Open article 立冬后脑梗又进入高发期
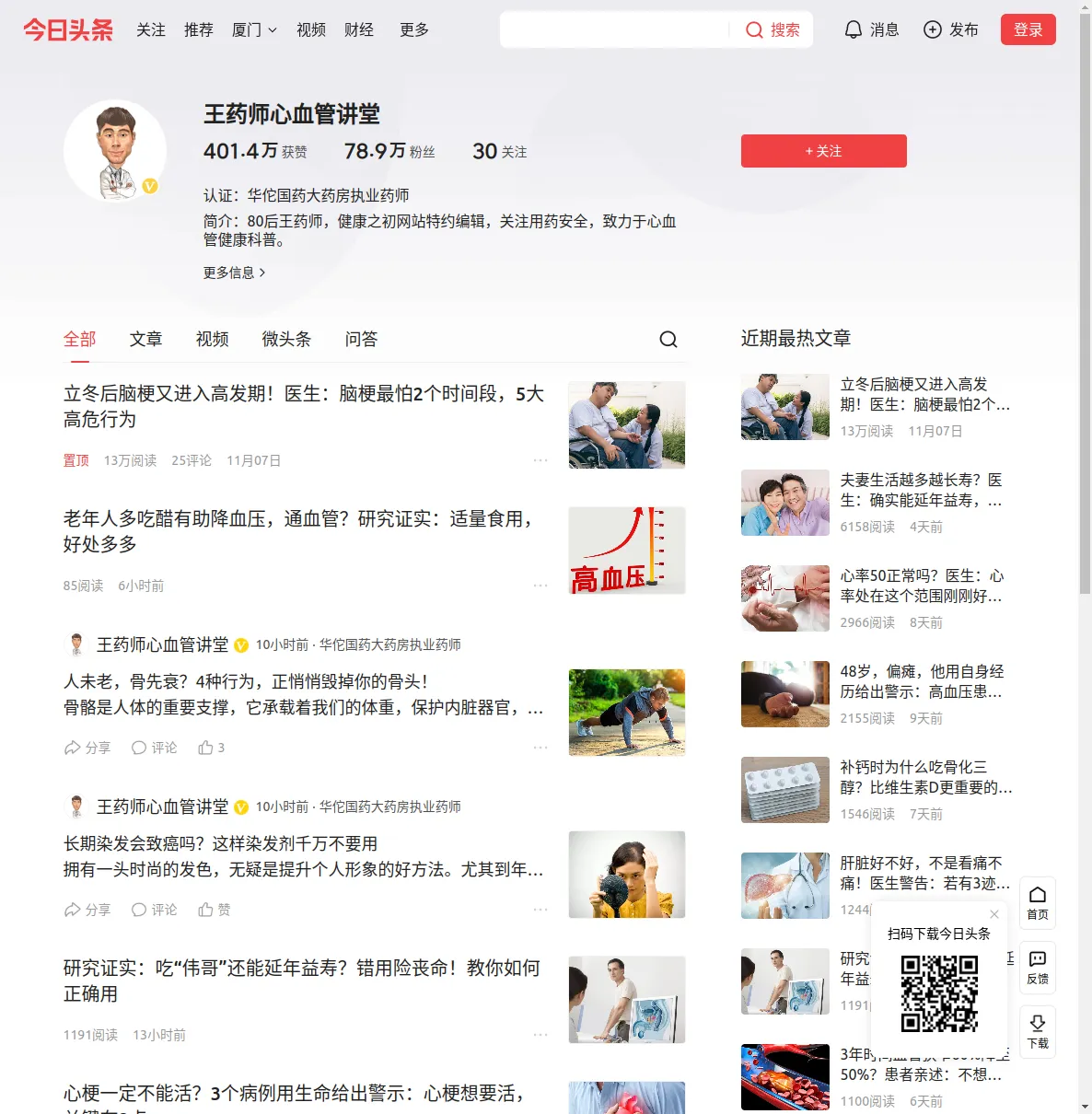This screenshot has height=1114, width=1092. (304, 407)
